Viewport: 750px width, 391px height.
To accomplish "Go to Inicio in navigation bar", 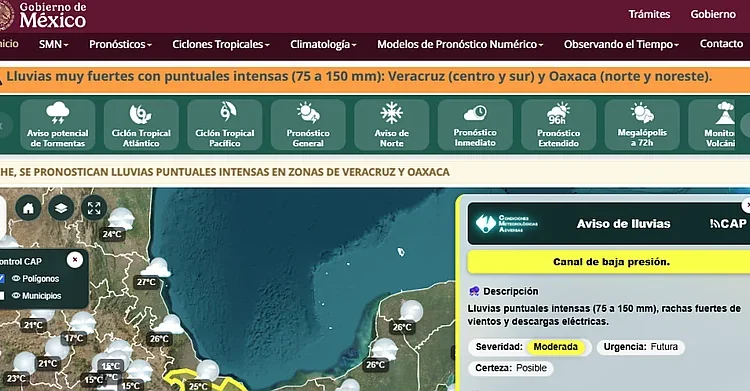I will pos(9,44).
